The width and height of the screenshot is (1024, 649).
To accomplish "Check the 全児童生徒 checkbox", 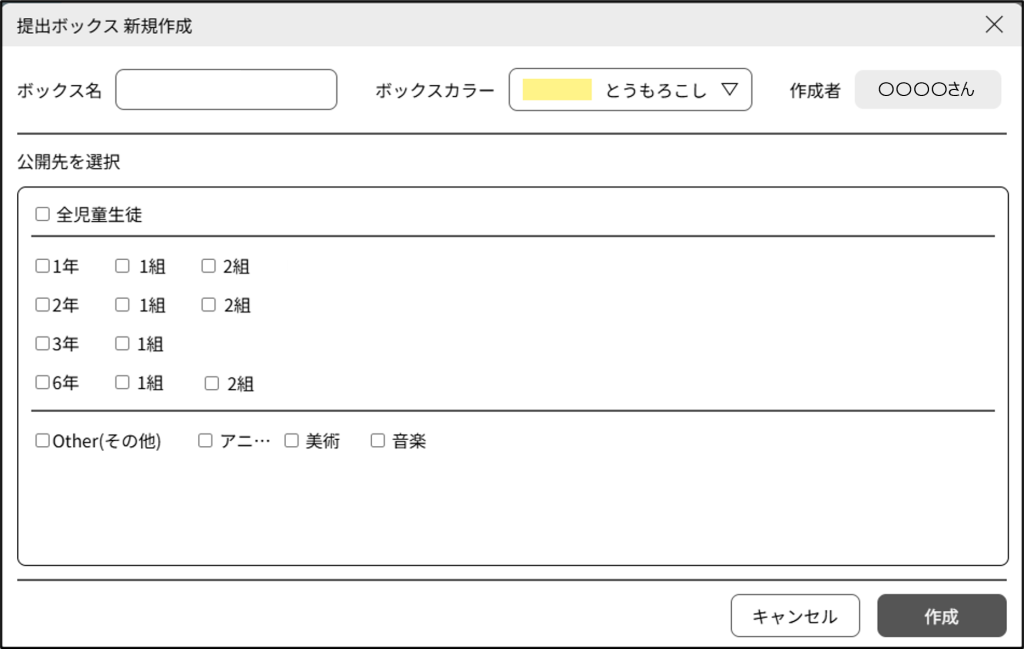I will pyautogui.click(x=42, y=214).
